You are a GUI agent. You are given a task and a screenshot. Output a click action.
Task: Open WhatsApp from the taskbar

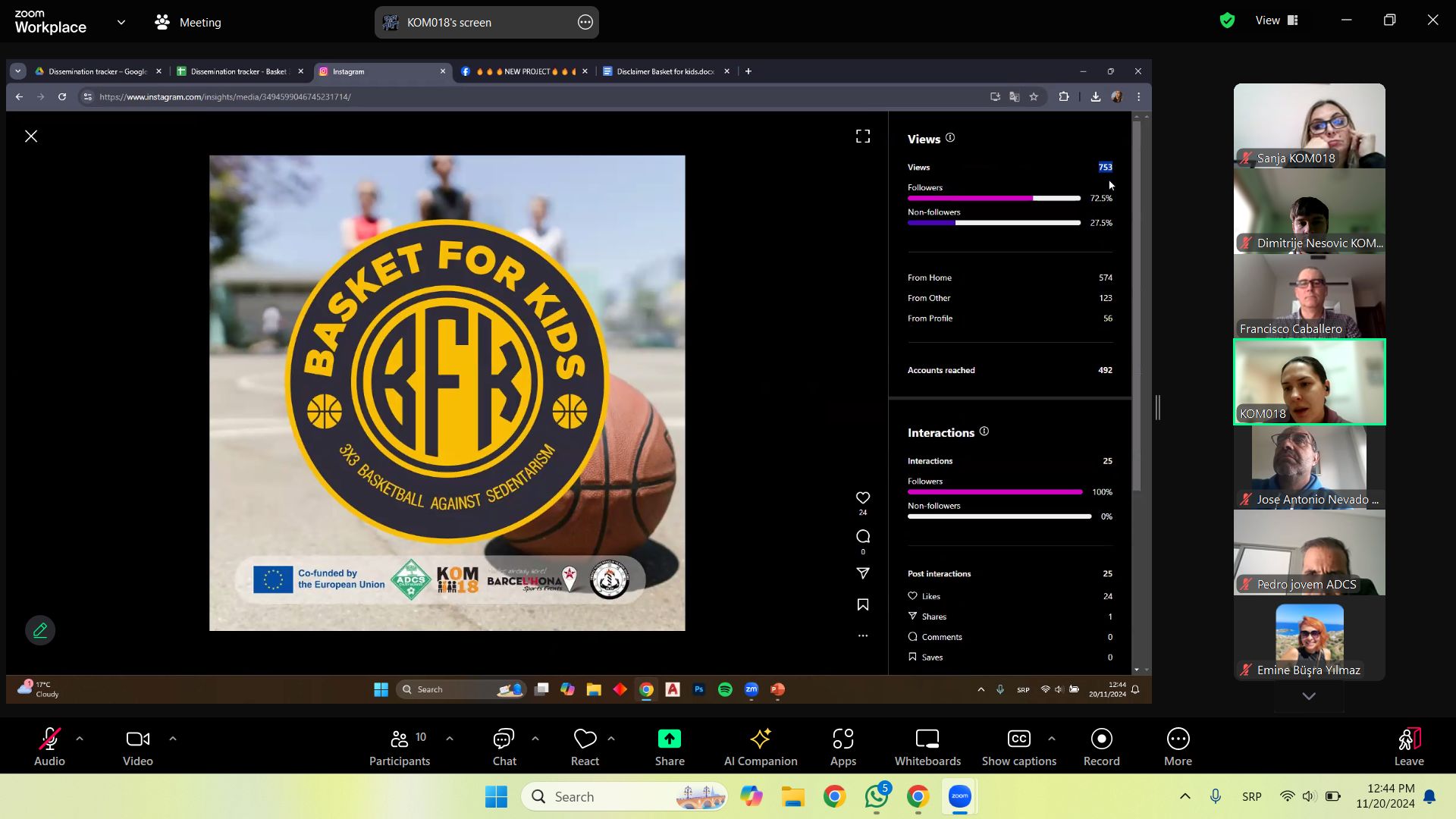point(877,796)
